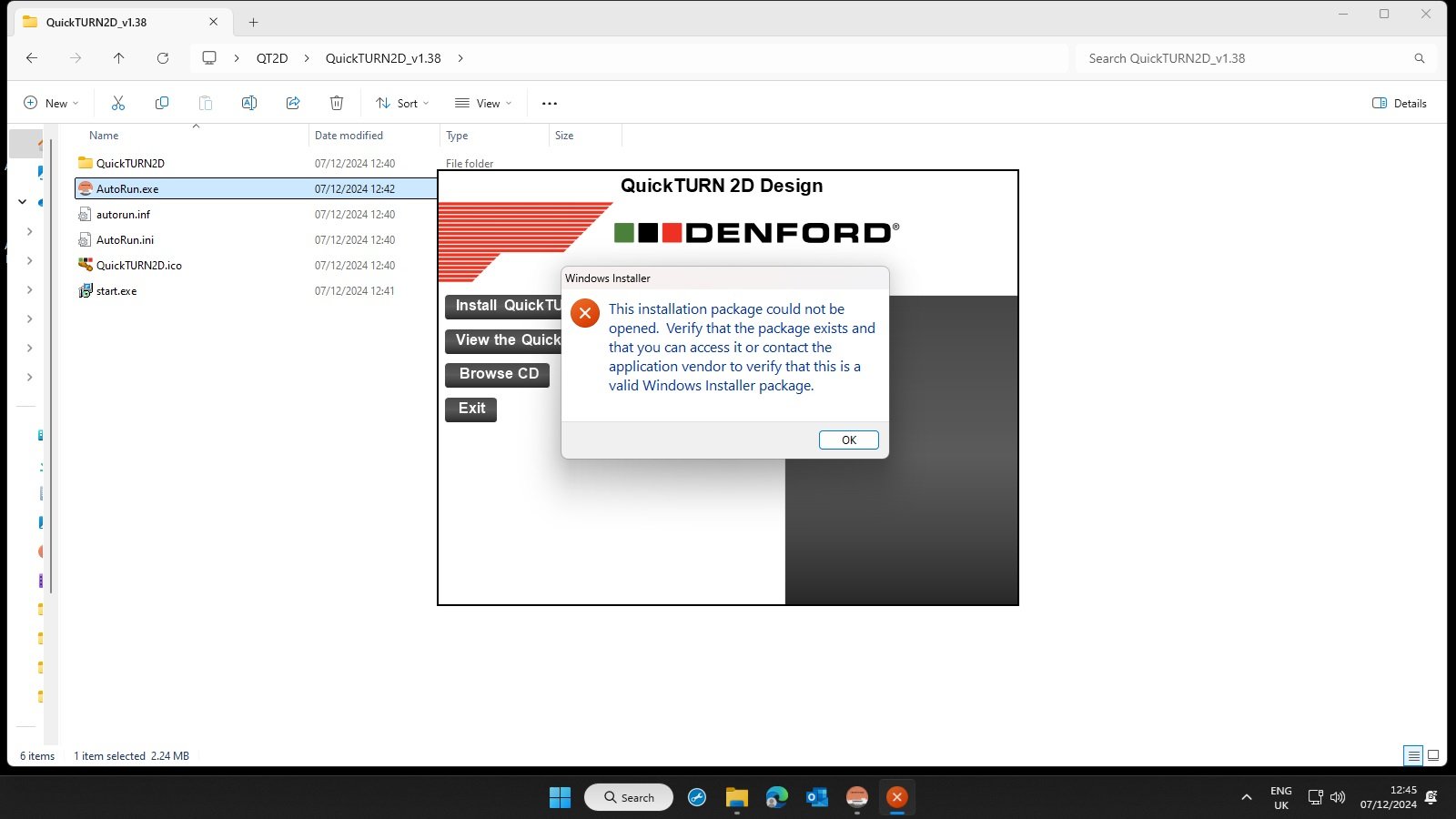Close the QuickTURN2D_v1.38 tab

pos(214,22)
